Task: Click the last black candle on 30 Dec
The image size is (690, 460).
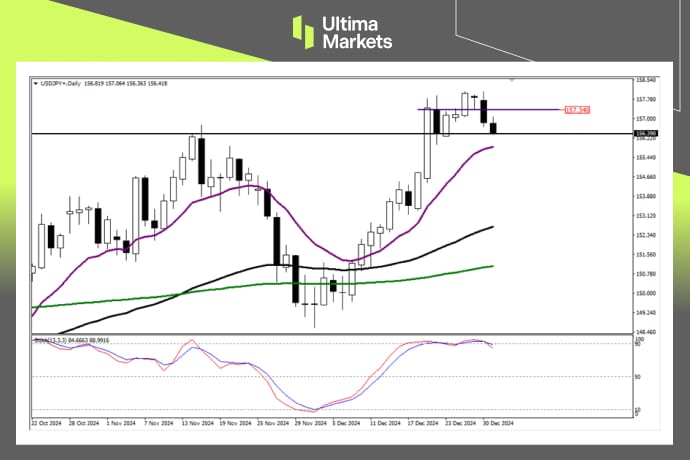Action: [493, 127]
